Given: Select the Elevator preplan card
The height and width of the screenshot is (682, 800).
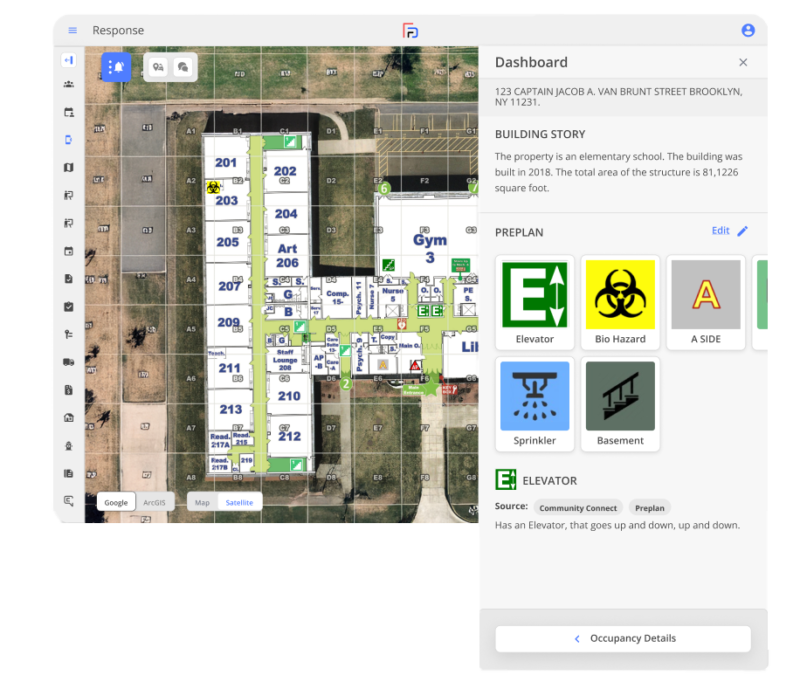Looking at the screenshot, I should tap(535, 302).
